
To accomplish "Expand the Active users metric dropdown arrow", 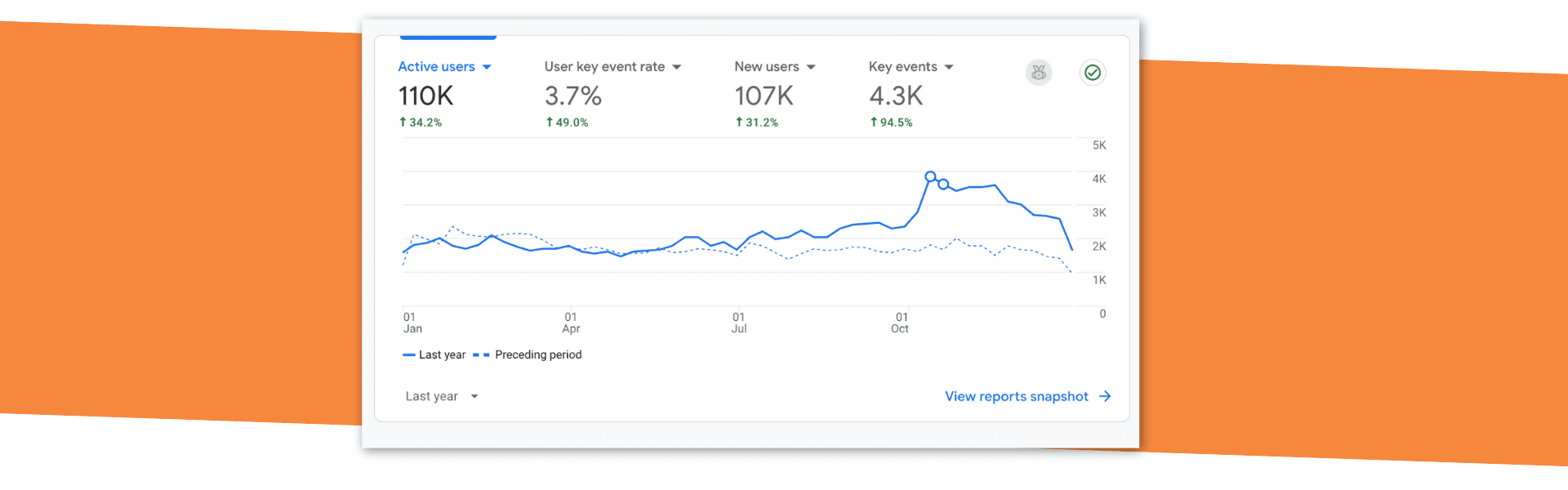I will pyautogui.click(x=487, y=67).
